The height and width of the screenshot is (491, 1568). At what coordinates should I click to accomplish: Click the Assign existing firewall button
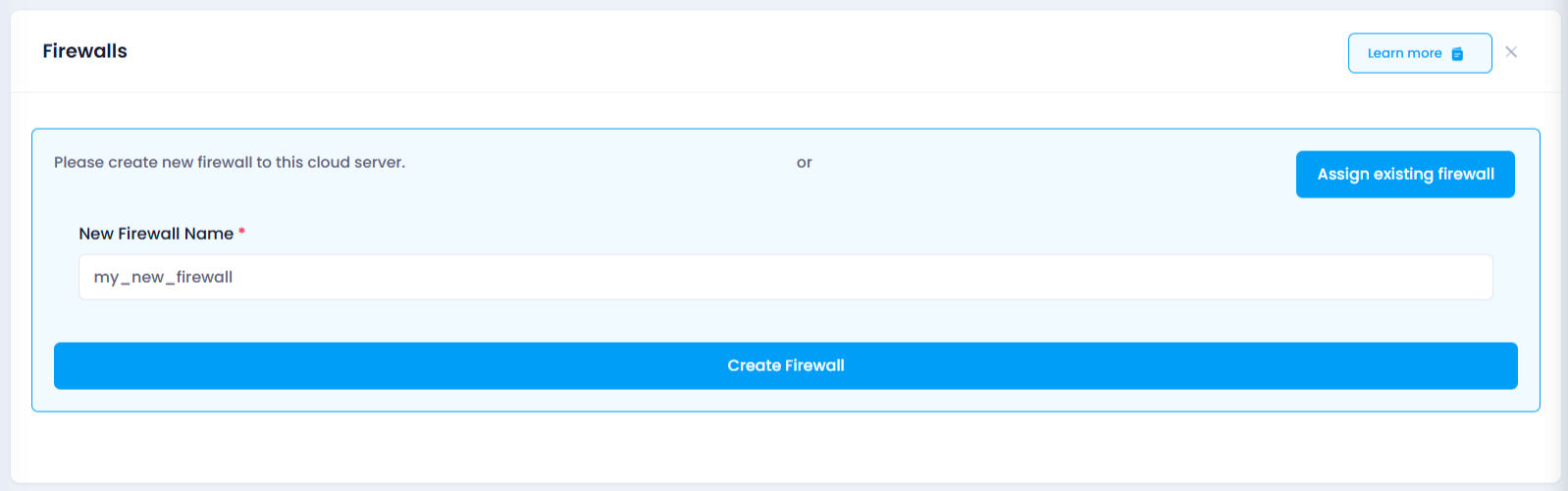pos(1405,174)
